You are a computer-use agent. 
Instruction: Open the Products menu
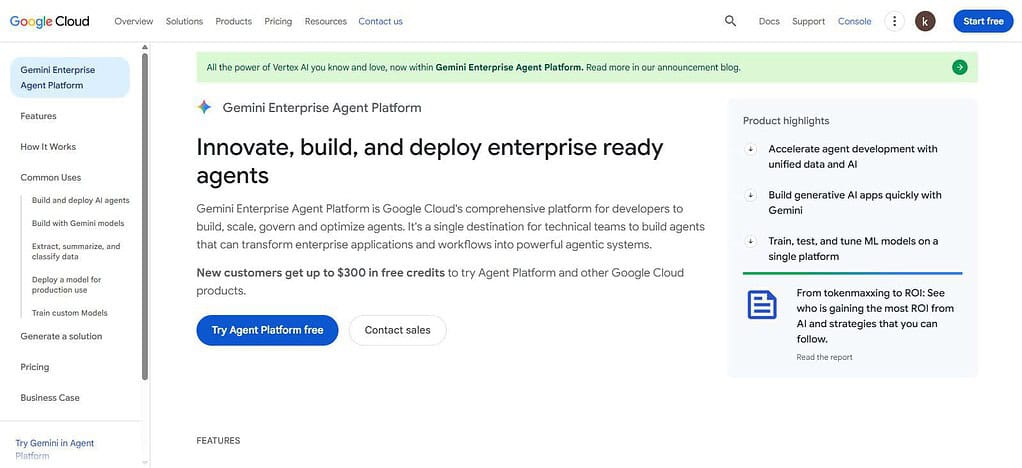pyautogui.click(x=233, y=21)
